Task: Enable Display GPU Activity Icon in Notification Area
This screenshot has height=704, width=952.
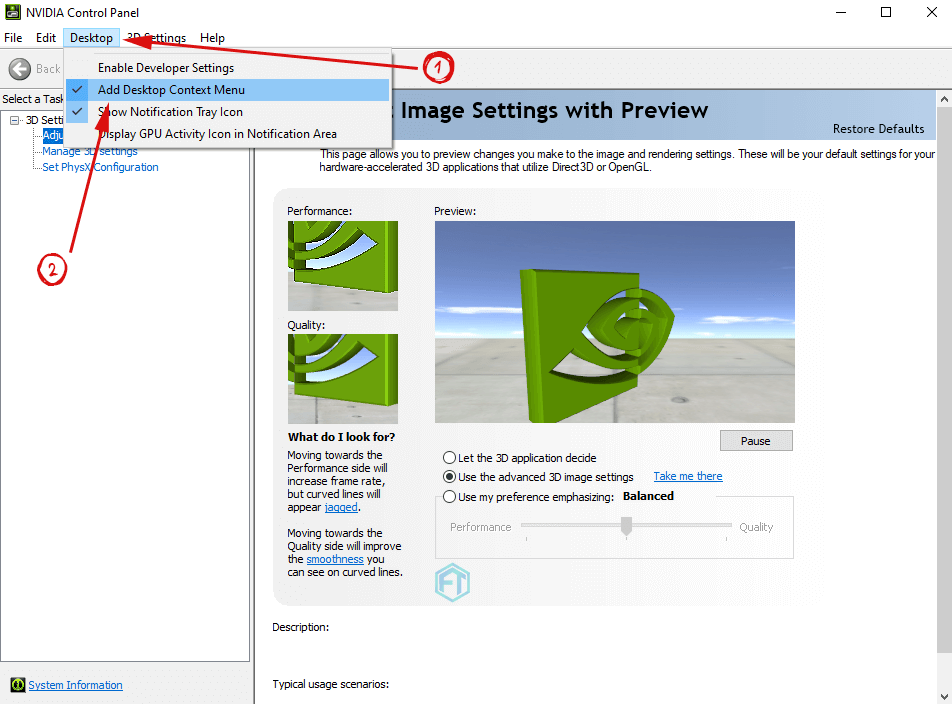Action: point(227,134)
